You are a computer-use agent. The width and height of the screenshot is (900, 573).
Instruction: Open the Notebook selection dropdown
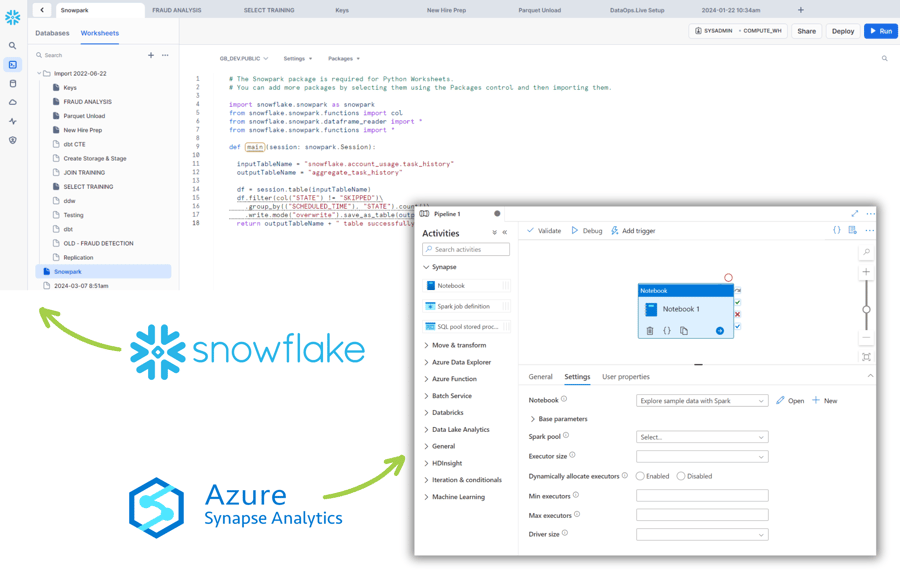[702, 401]
